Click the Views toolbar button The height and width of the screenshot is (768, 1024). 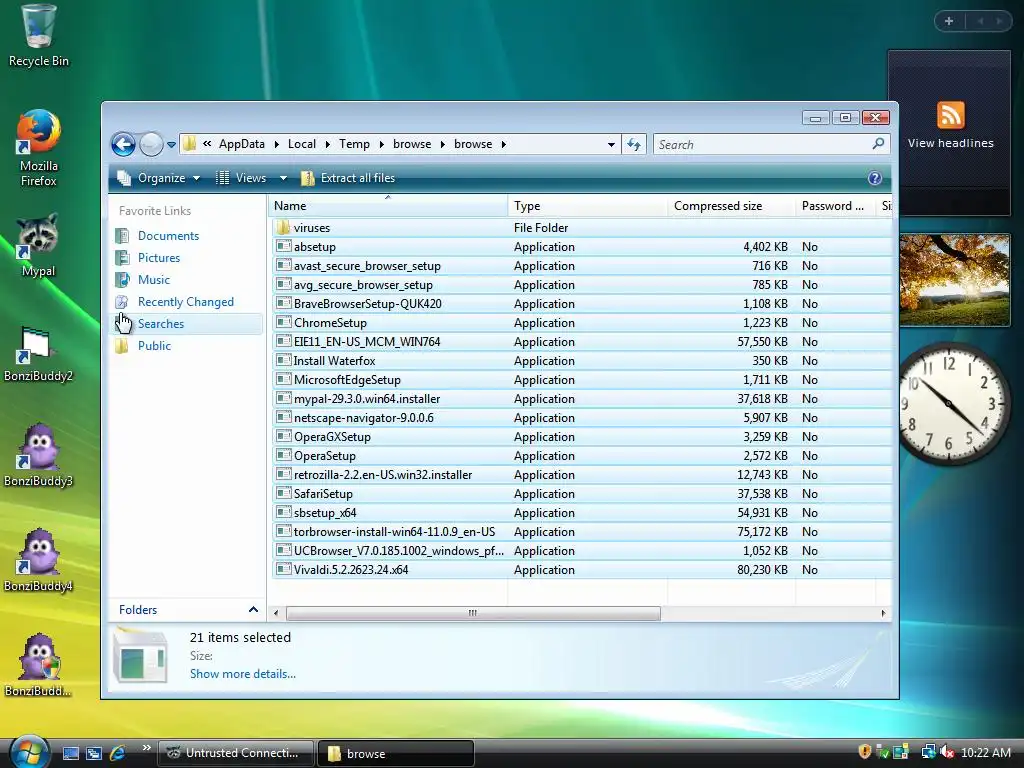point(241,178)
